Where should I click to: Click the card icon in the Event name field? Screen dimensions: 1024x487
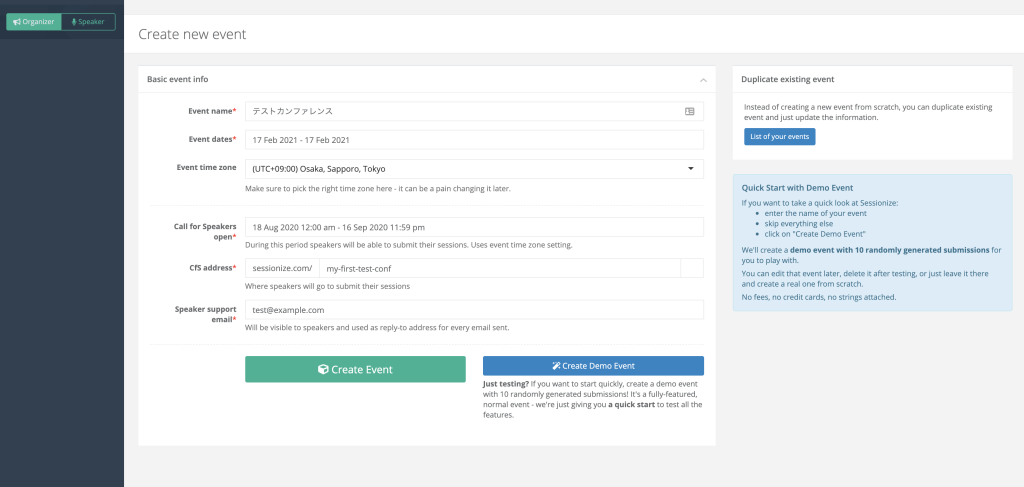(x=689, y=111)
